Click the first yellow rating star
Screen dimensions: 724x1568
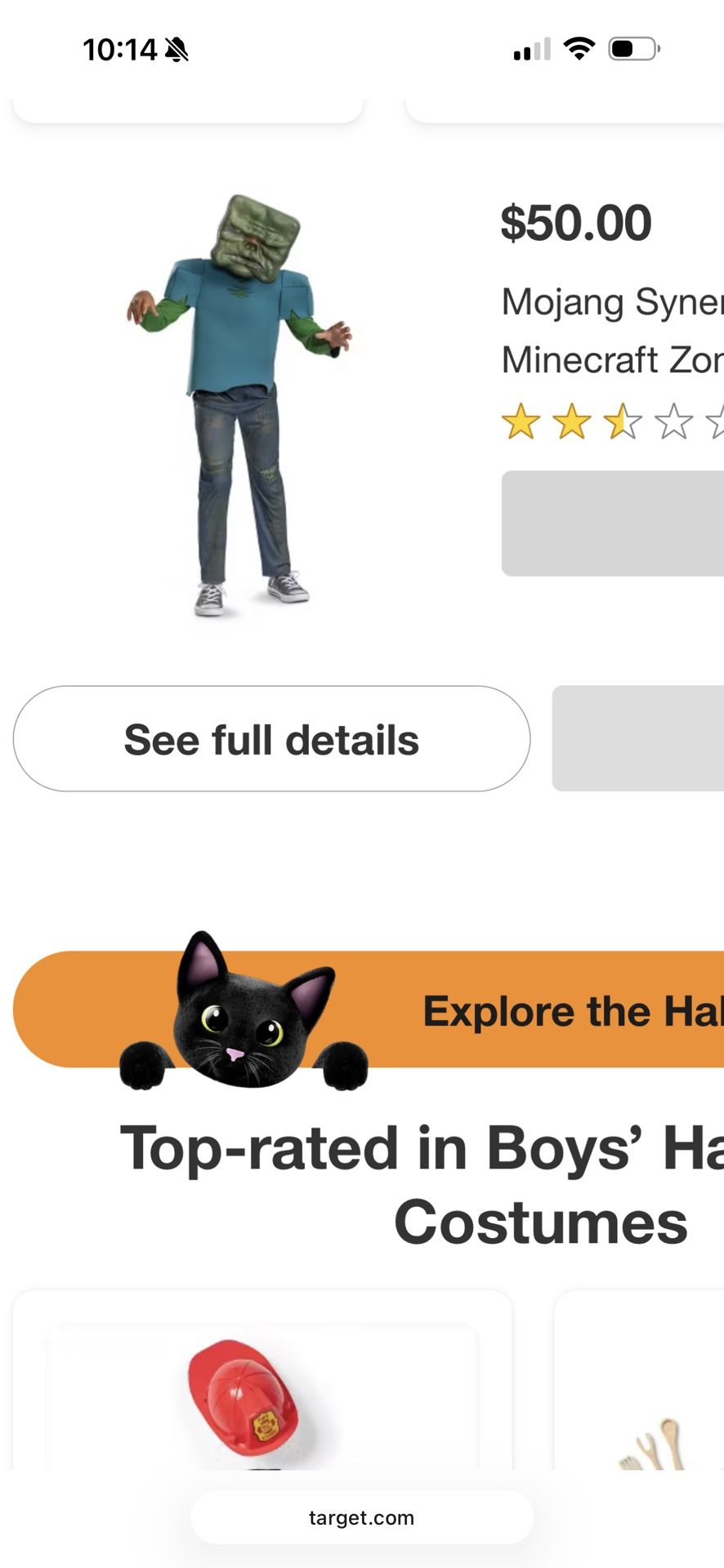pos(521,421)
